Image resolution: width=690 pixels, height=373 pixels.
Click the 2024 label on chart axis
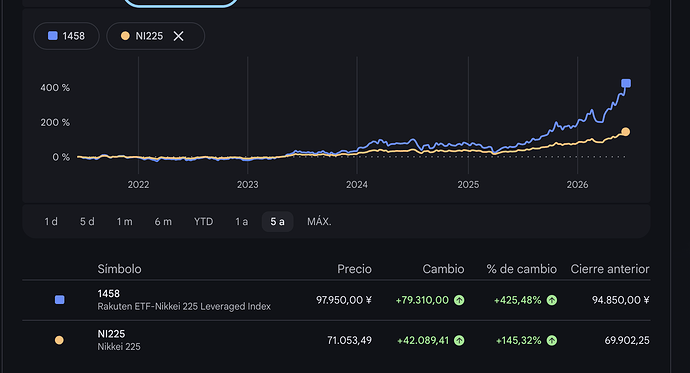(x=357, y=185)
